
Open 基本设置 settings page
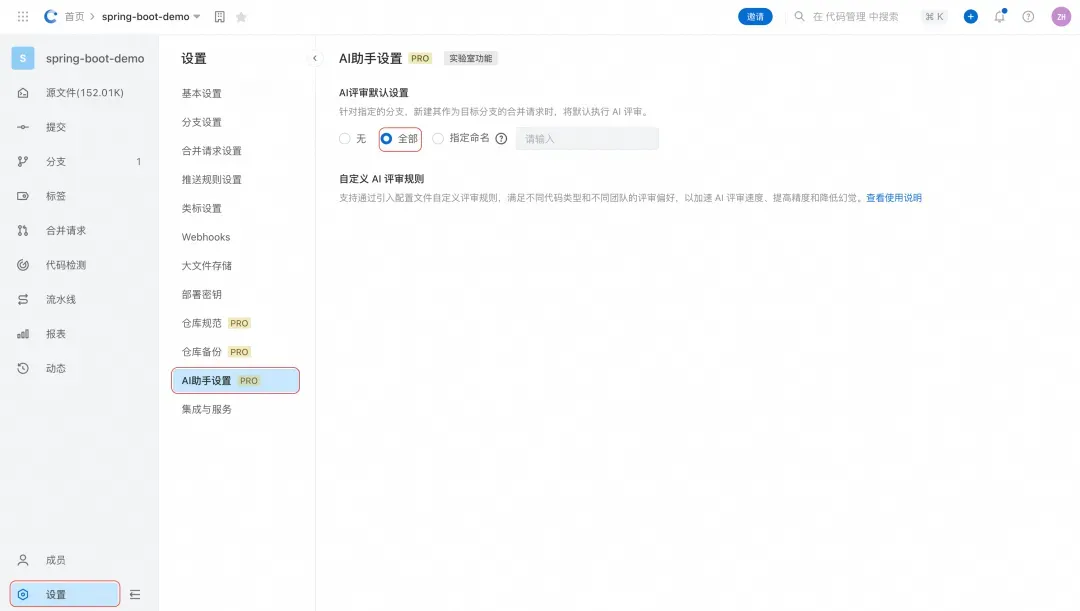point(202,94)
